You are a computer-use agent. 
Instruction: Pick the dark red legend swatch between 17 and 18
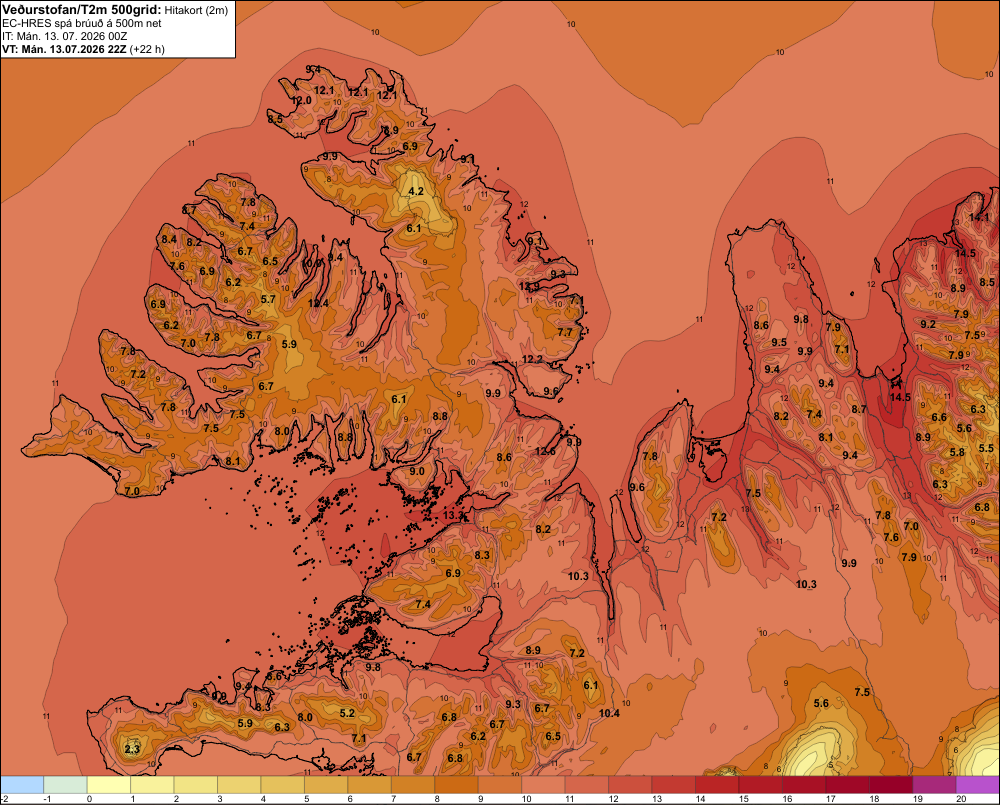point(848,784)
